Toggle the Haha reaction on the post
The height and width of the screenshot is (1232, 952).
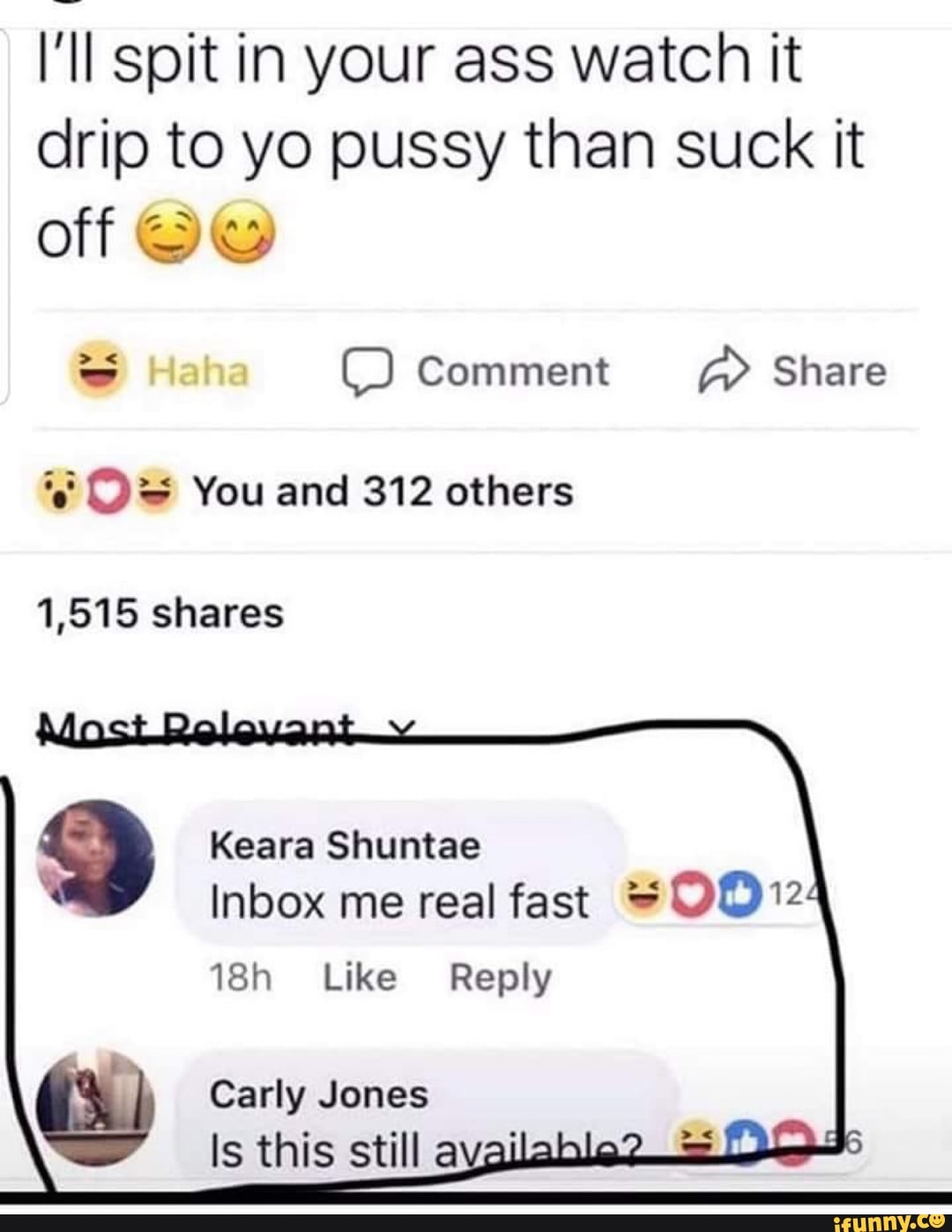160,371
